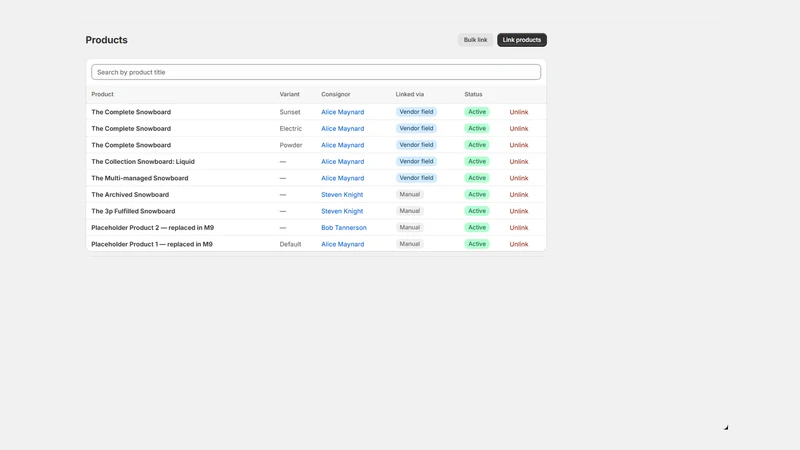Select The Collection Snowboard: Liquid title
The height and width of the screenshot is (450, 800).
point(143,162)
